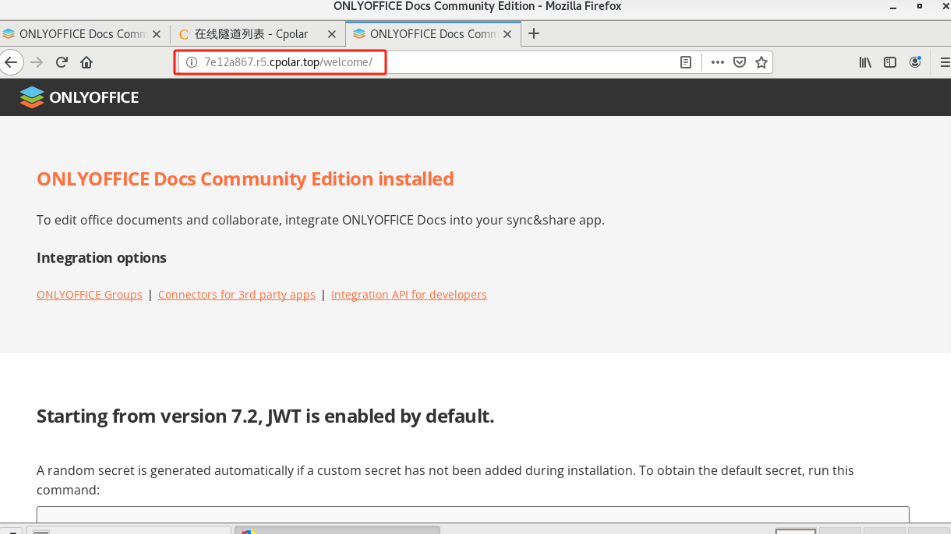Go to the Firefox home page
This screenshot has height=534, width=951.
(x=87, y=62)
